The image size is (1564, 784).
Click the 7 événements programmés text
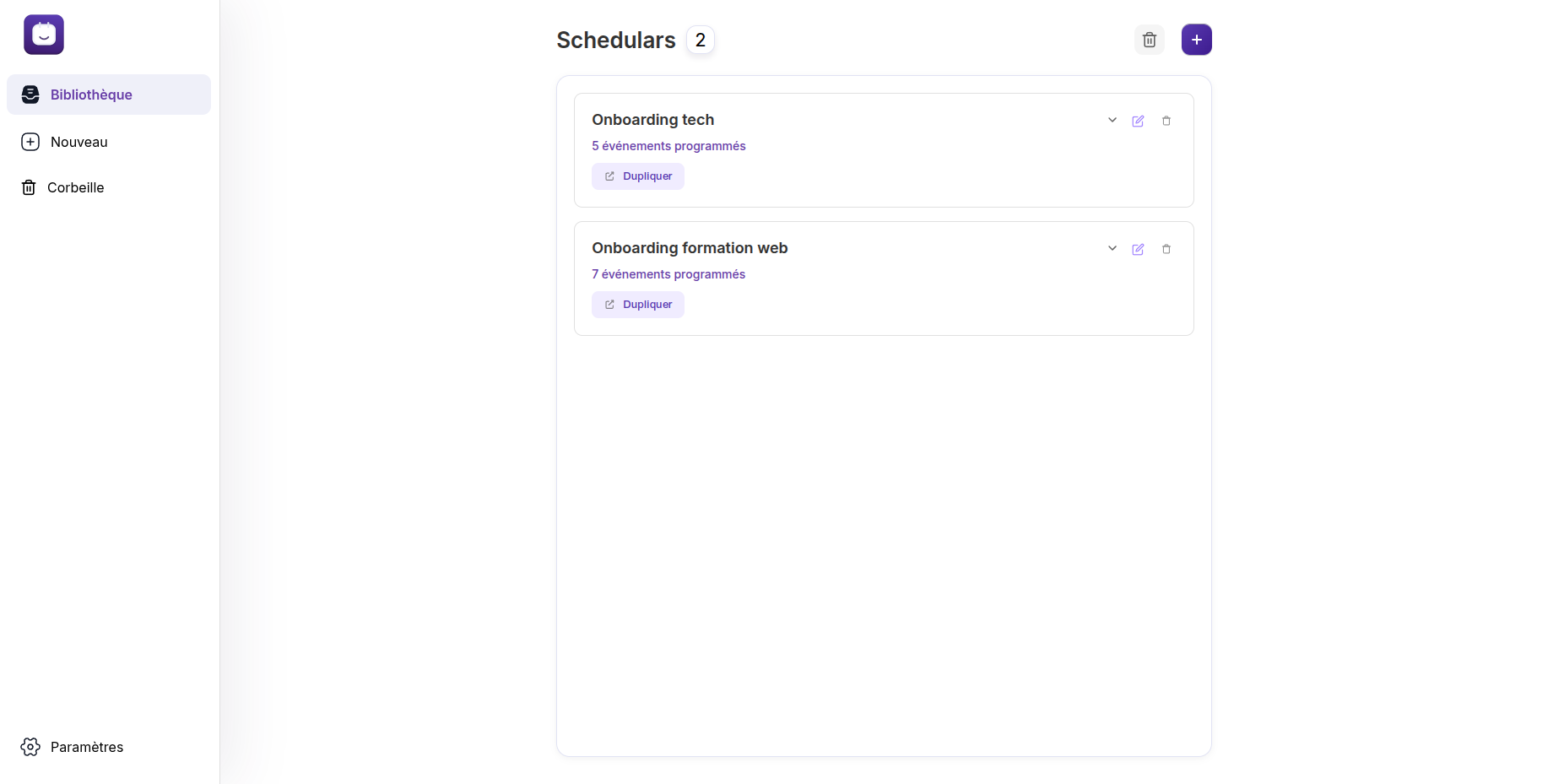tap(668, 274)
